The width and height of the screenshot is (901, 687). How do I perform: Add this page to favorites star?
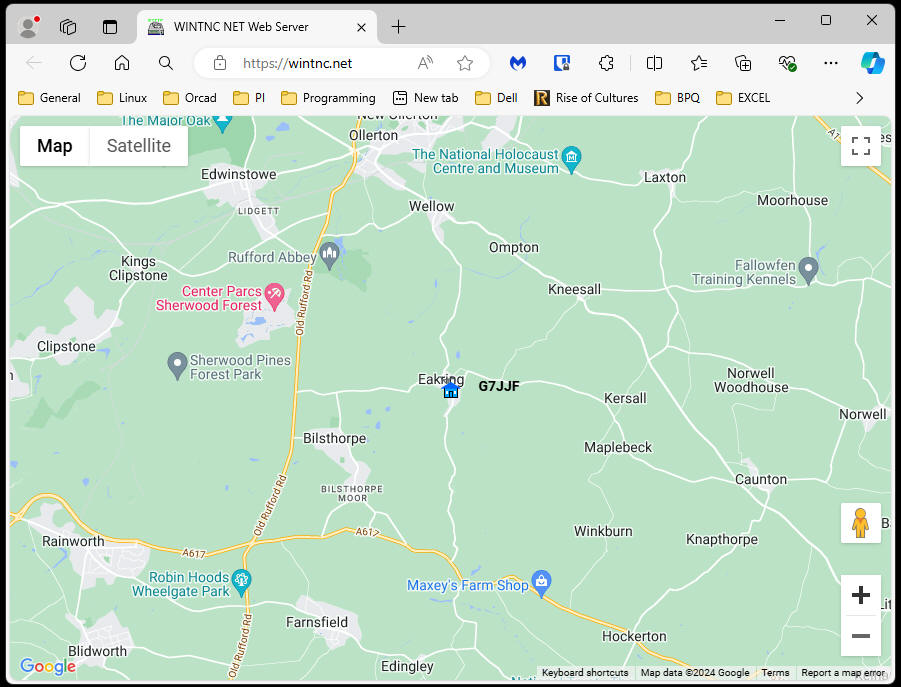[x=465, y=63]
